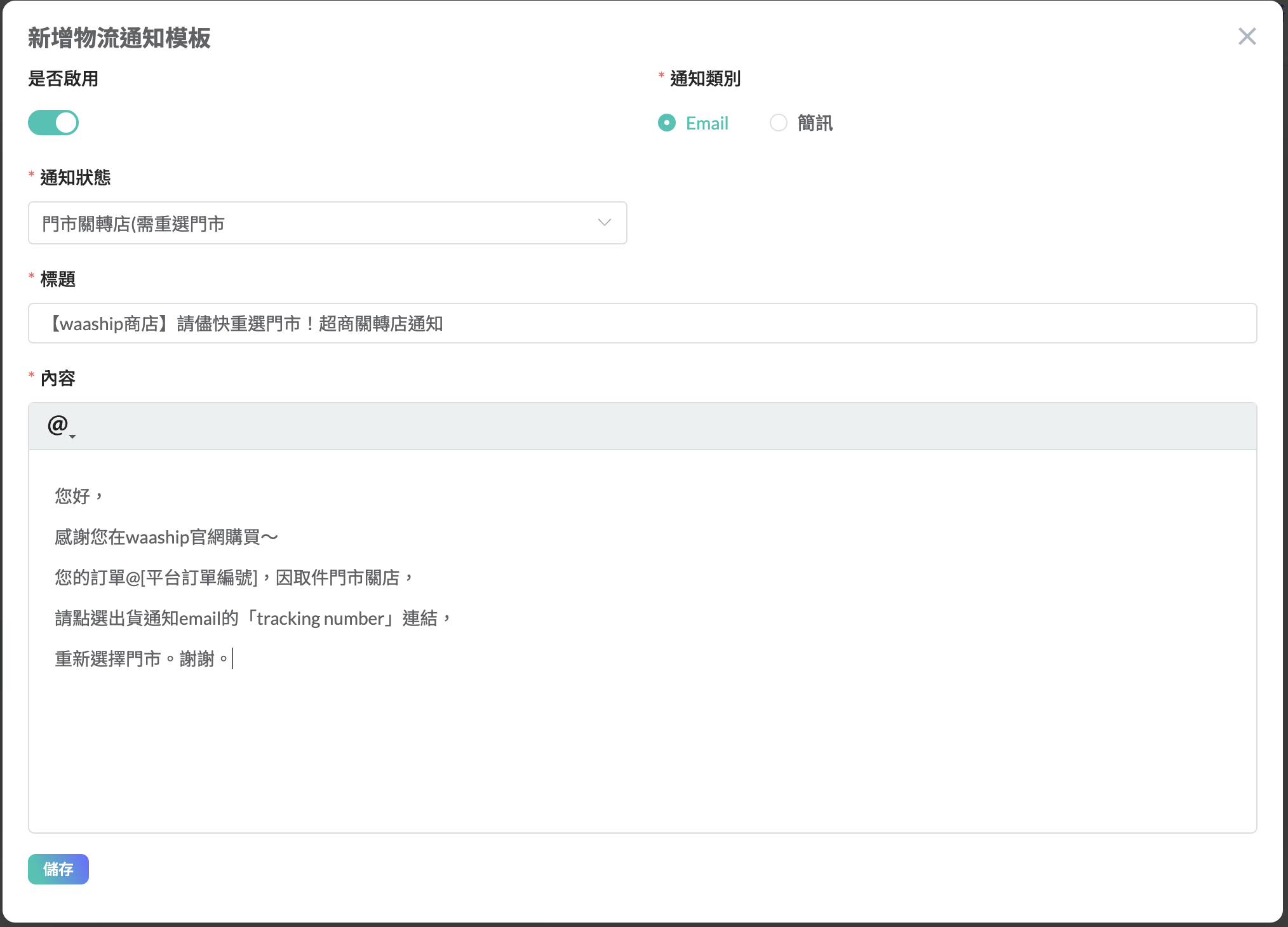Close the 新增物流通知模板 dialog

[1247, 37]
